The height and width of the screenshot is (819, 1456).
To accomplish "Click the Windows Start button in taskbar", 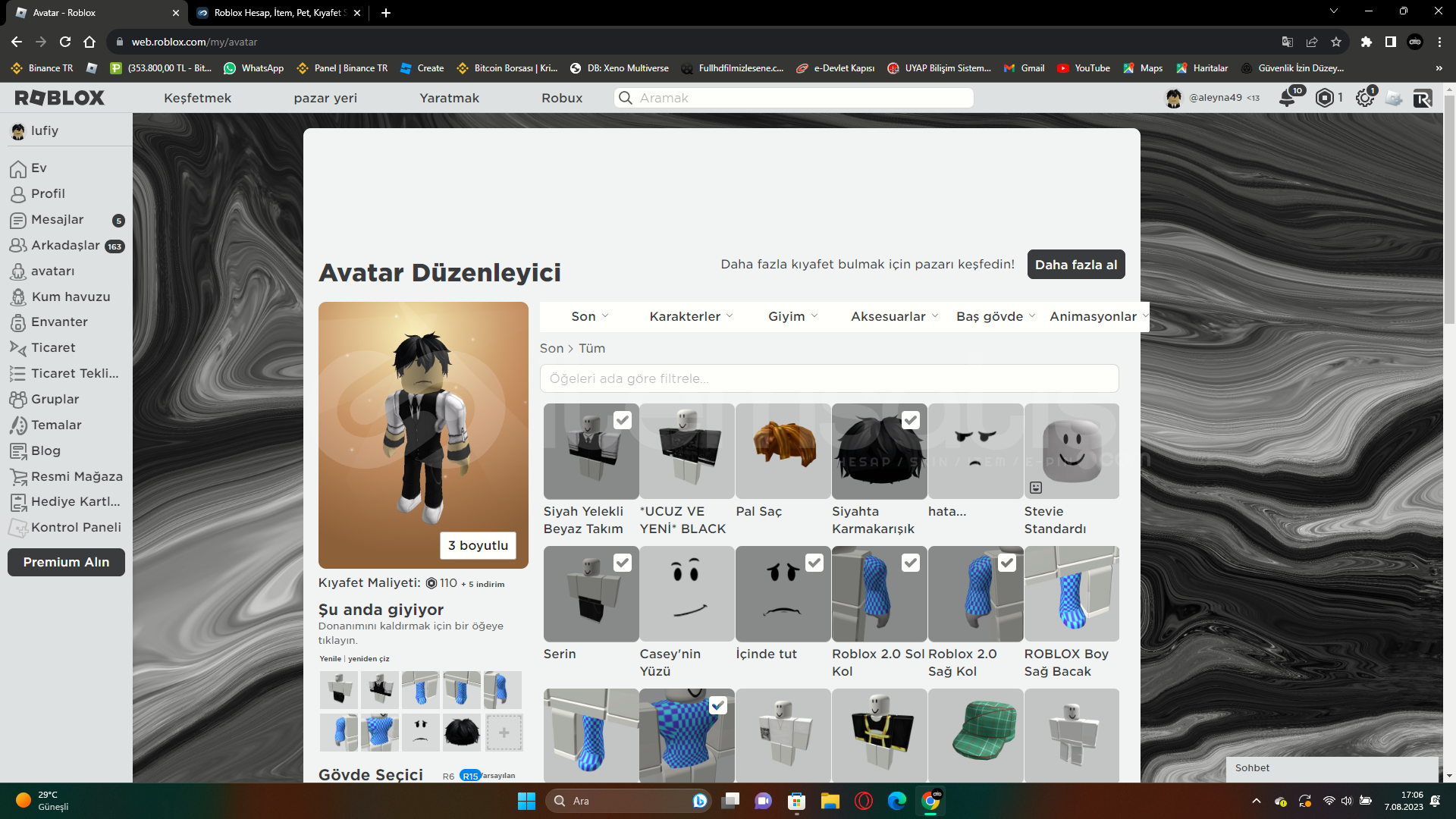I will click(526, 801).
